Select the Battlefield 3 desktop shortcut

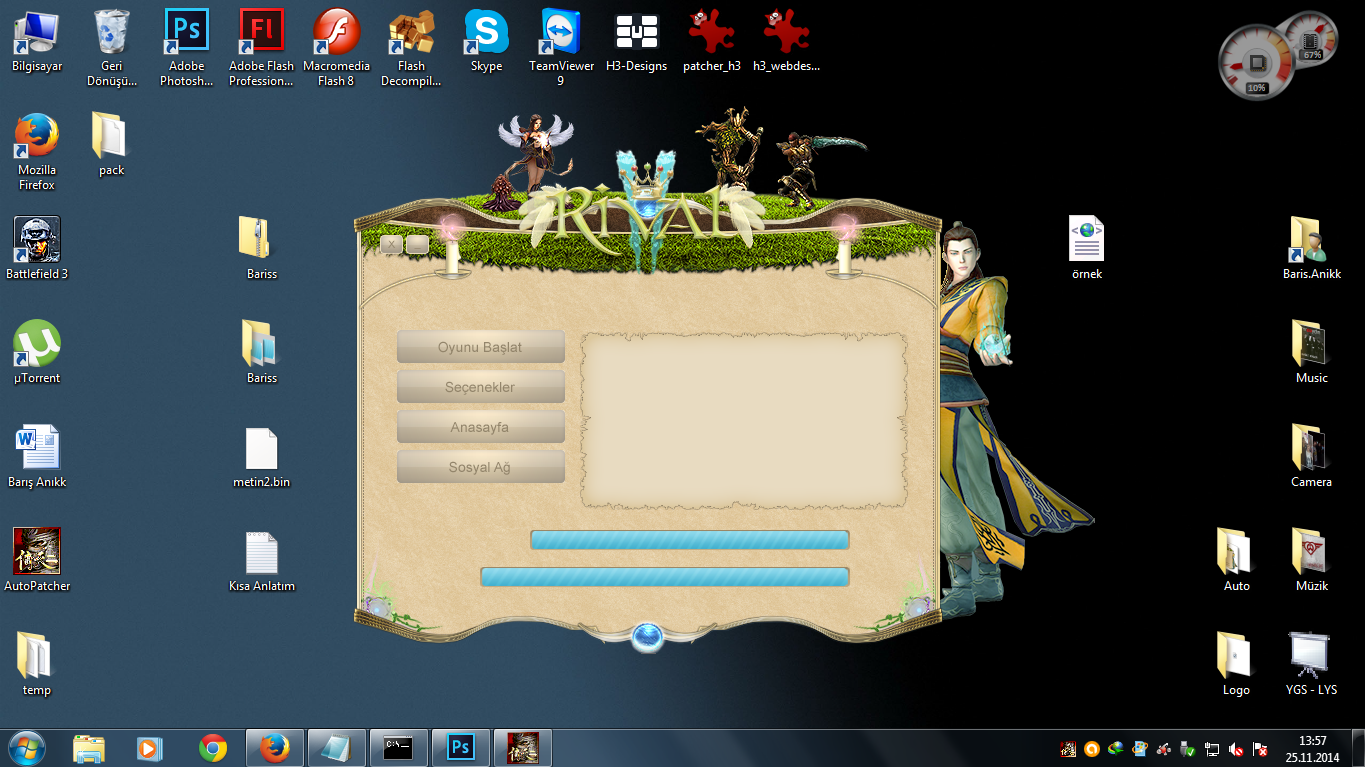coord(37,249)
